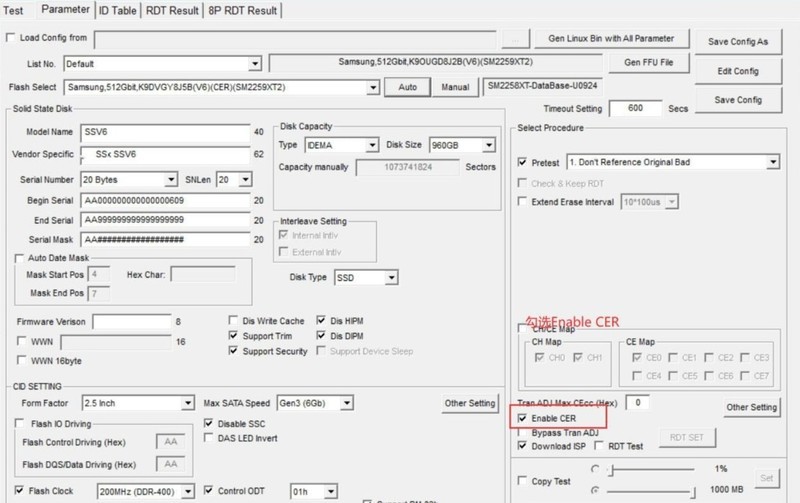Viewport: 800px width, 503px height.
Task: Click the Model Name input field
Action: coord(165,132)
